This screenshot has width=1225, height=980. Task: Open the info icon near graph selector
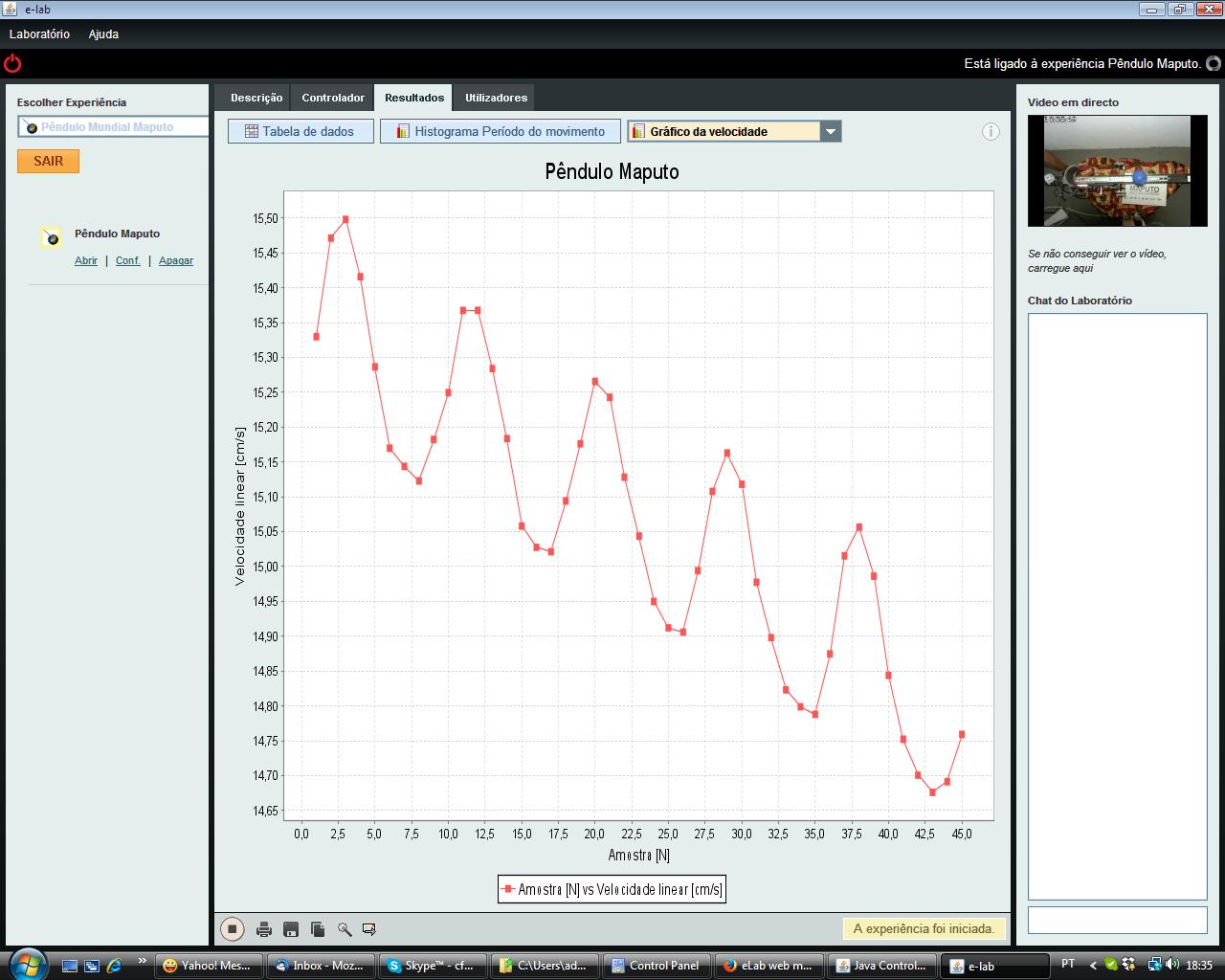coord(991,131)
